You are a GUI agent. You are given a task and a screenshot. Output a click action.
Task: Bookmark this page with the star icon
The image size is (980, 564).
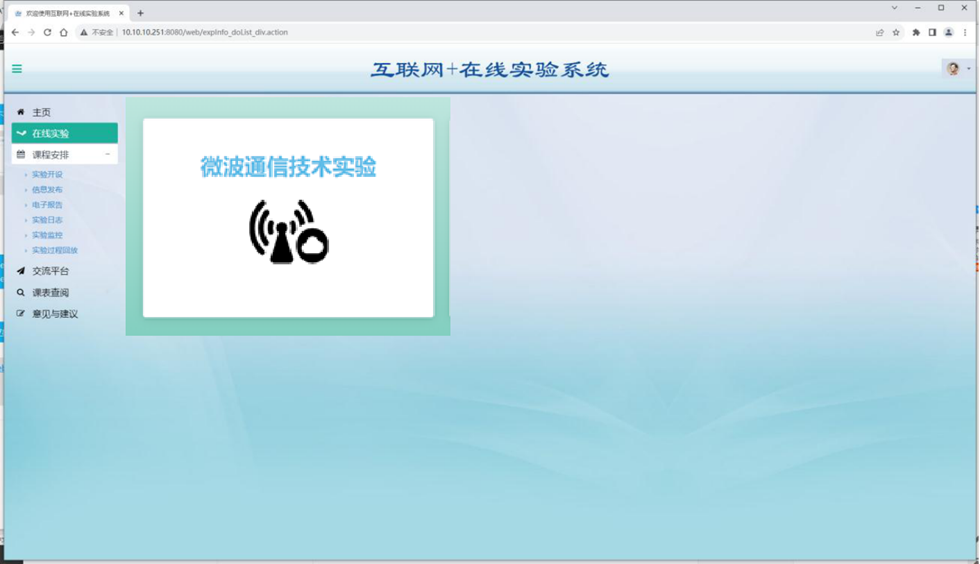point(896,32)
